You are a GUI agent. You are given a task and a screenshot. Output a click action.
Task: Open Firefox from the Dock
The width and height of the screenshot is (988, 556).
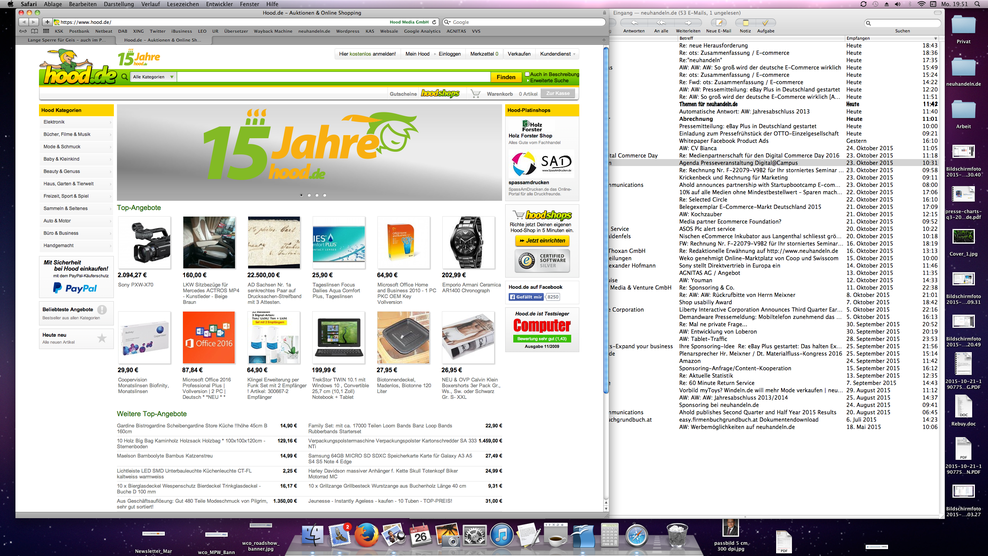(366, 535)
